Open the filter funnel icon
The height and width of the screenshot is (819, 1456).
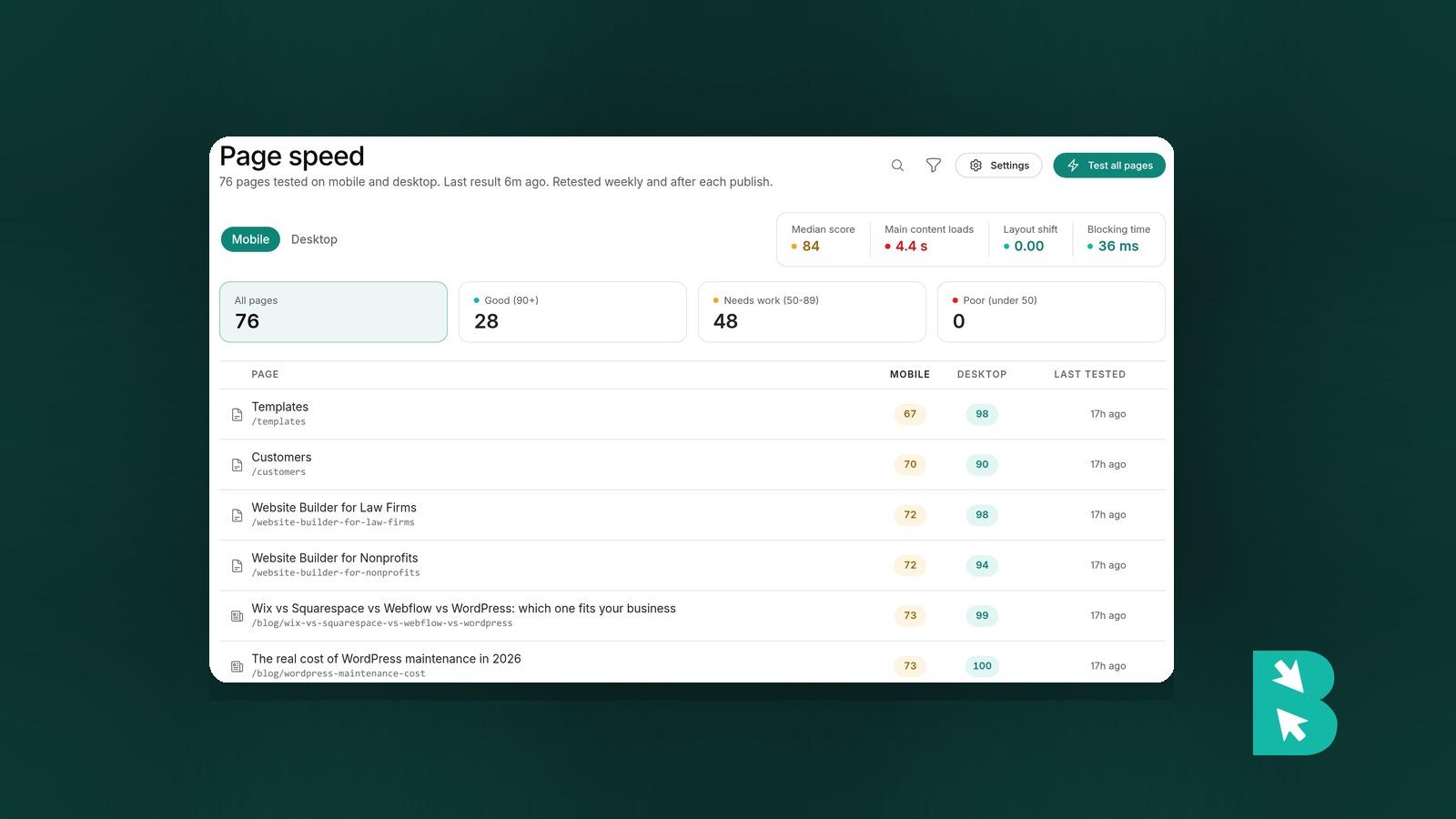tap(934, 166)
